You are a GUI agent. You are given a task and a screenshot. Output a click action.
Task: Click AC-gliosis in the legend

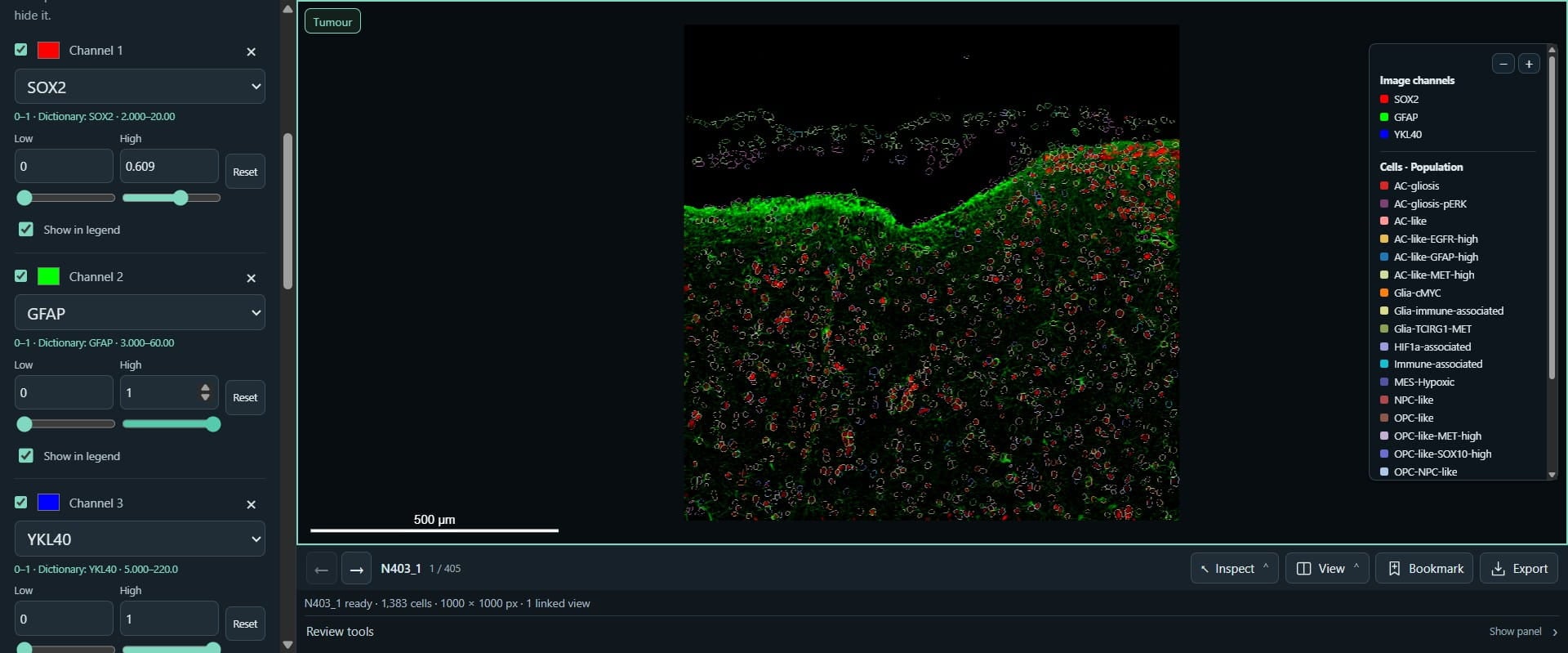[1416, 186]
